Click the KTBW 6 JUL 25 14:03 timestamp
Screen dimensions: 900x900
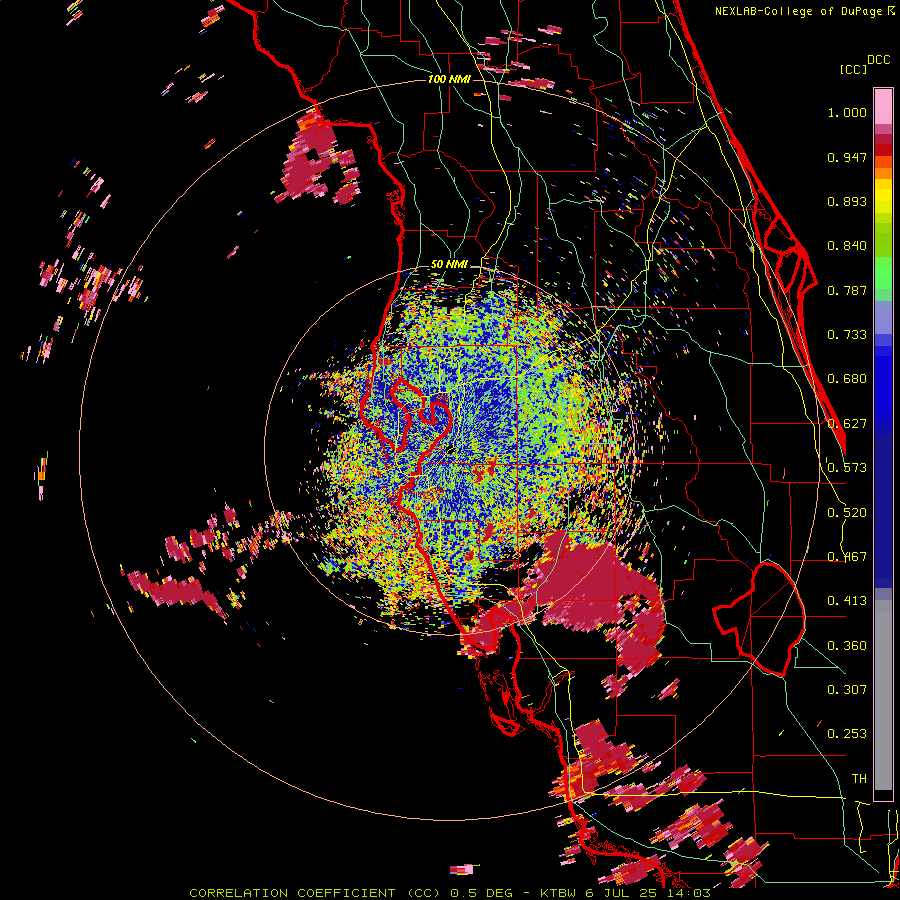point(625,893)
